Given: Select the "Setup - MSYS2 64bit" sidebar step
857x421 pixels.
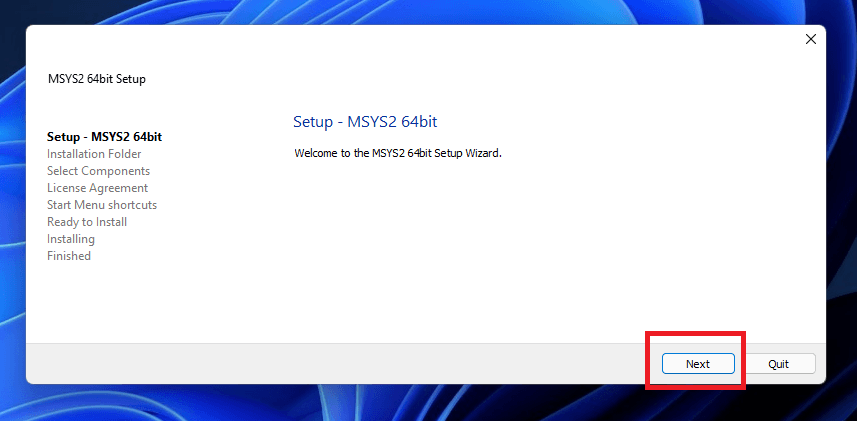Looking at the screenshot, I should tap(104, 137).
